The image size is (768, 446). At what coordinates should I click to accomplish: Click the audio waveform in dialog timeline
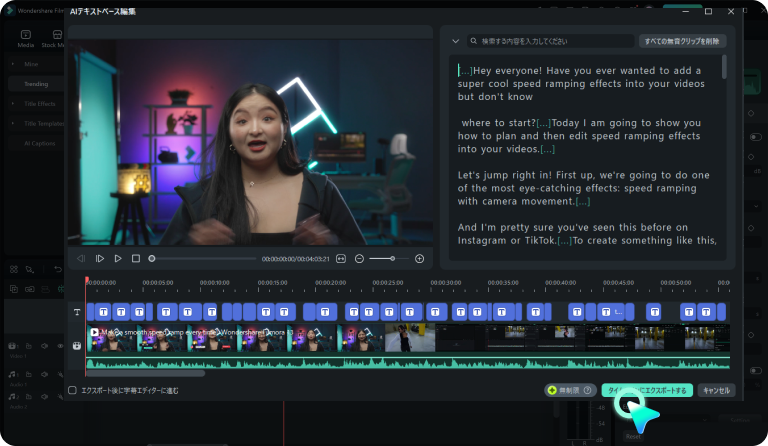tap(408, 363)
